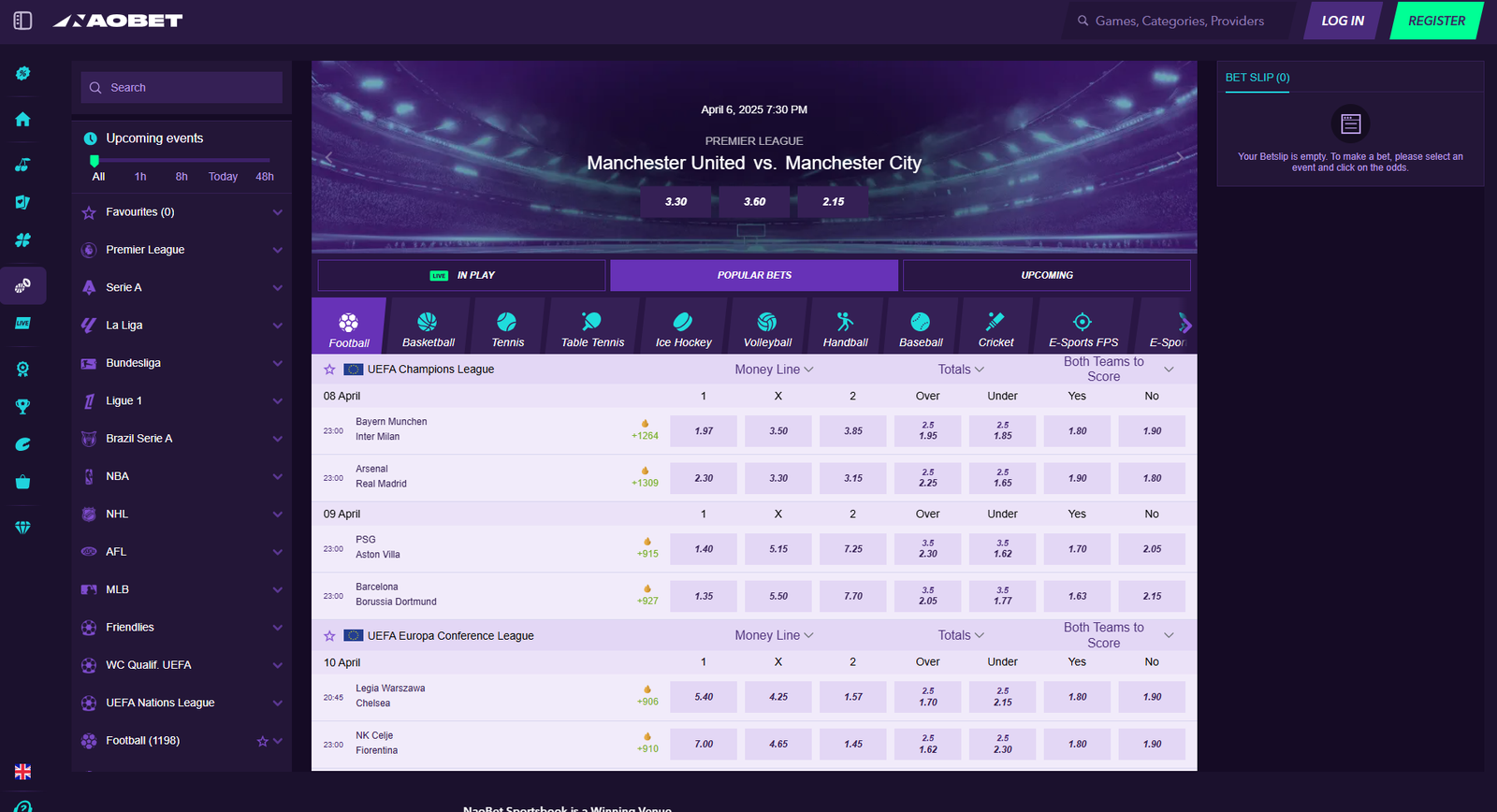
Task: Click the REGISTER button
Action: (x=1435, y=21)
